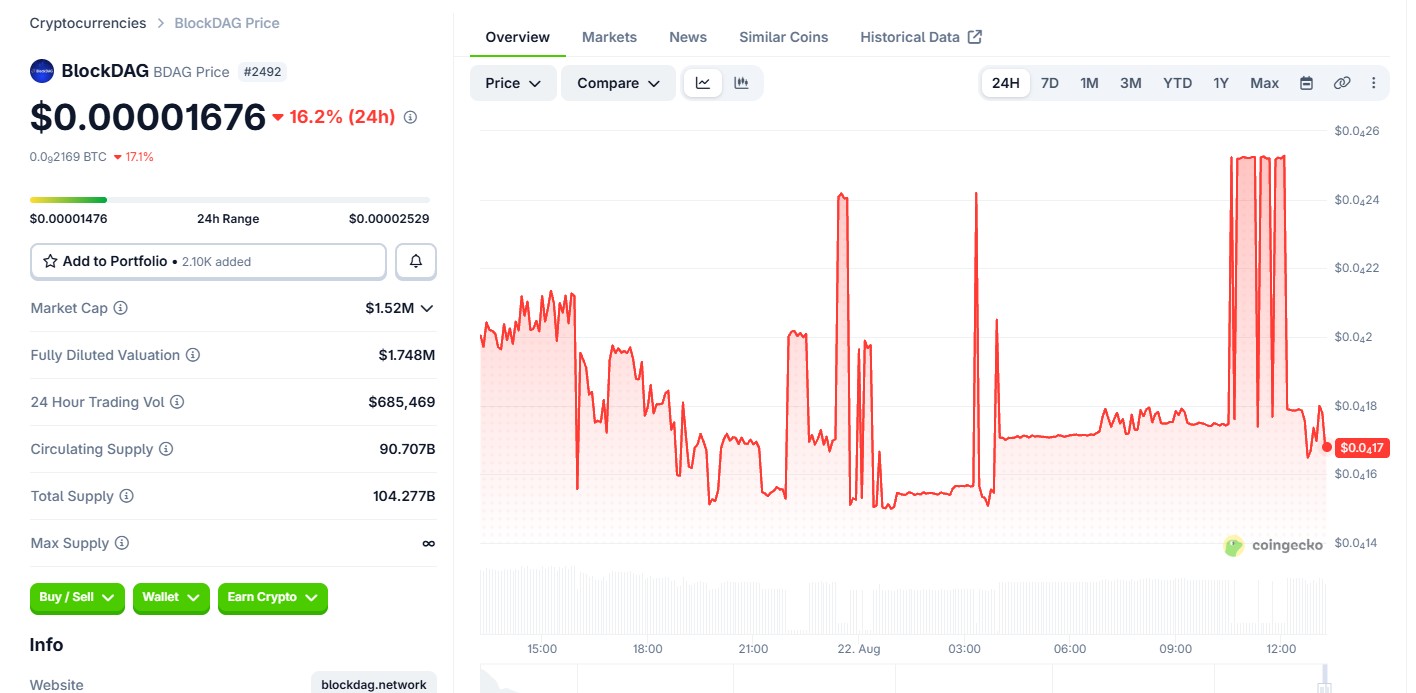Click external link icon beside Historical Data

coord(975,37)
